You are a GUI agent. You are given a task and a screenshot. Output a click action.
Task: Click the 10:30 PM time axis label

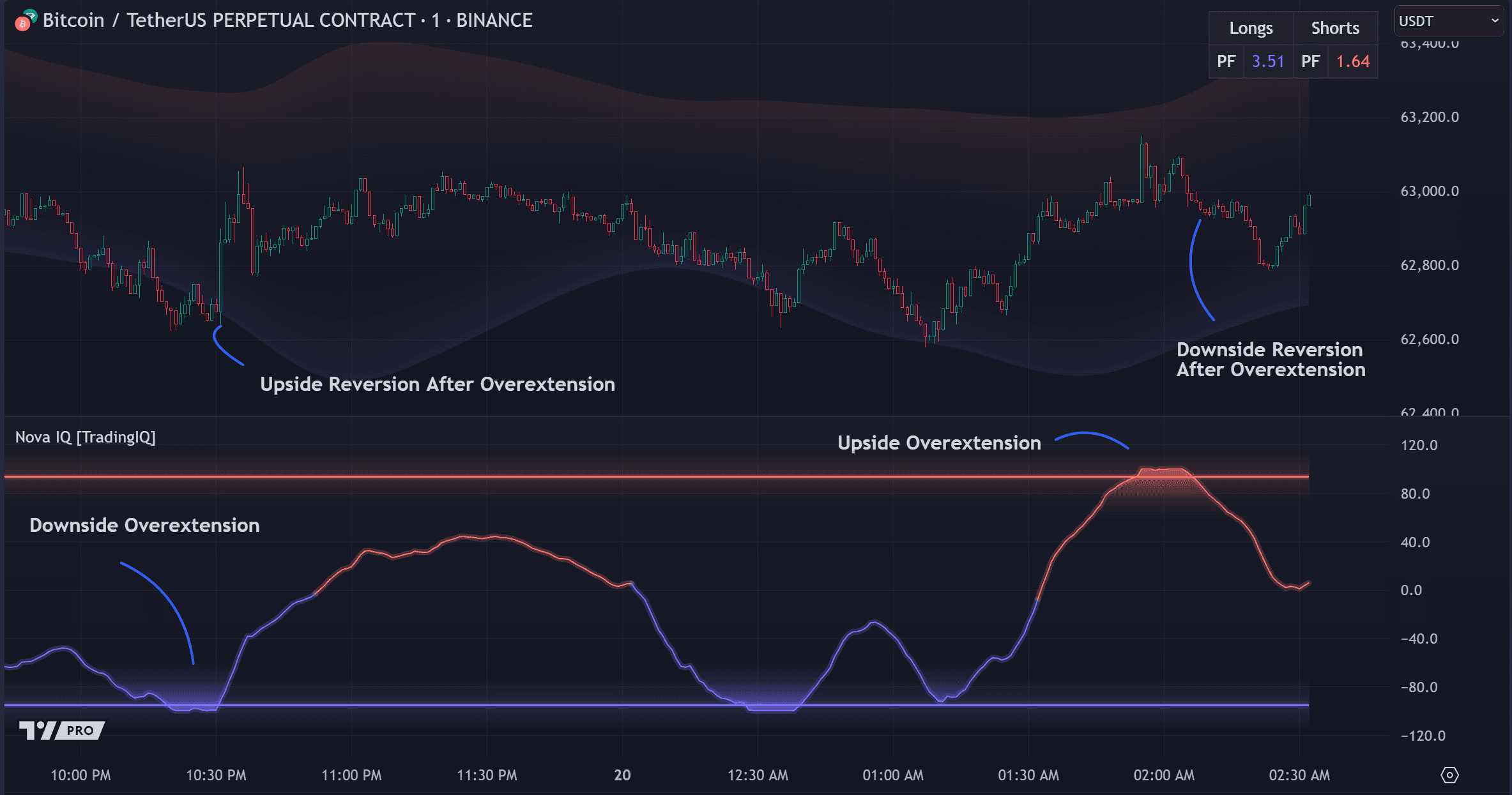pos(216,775)
